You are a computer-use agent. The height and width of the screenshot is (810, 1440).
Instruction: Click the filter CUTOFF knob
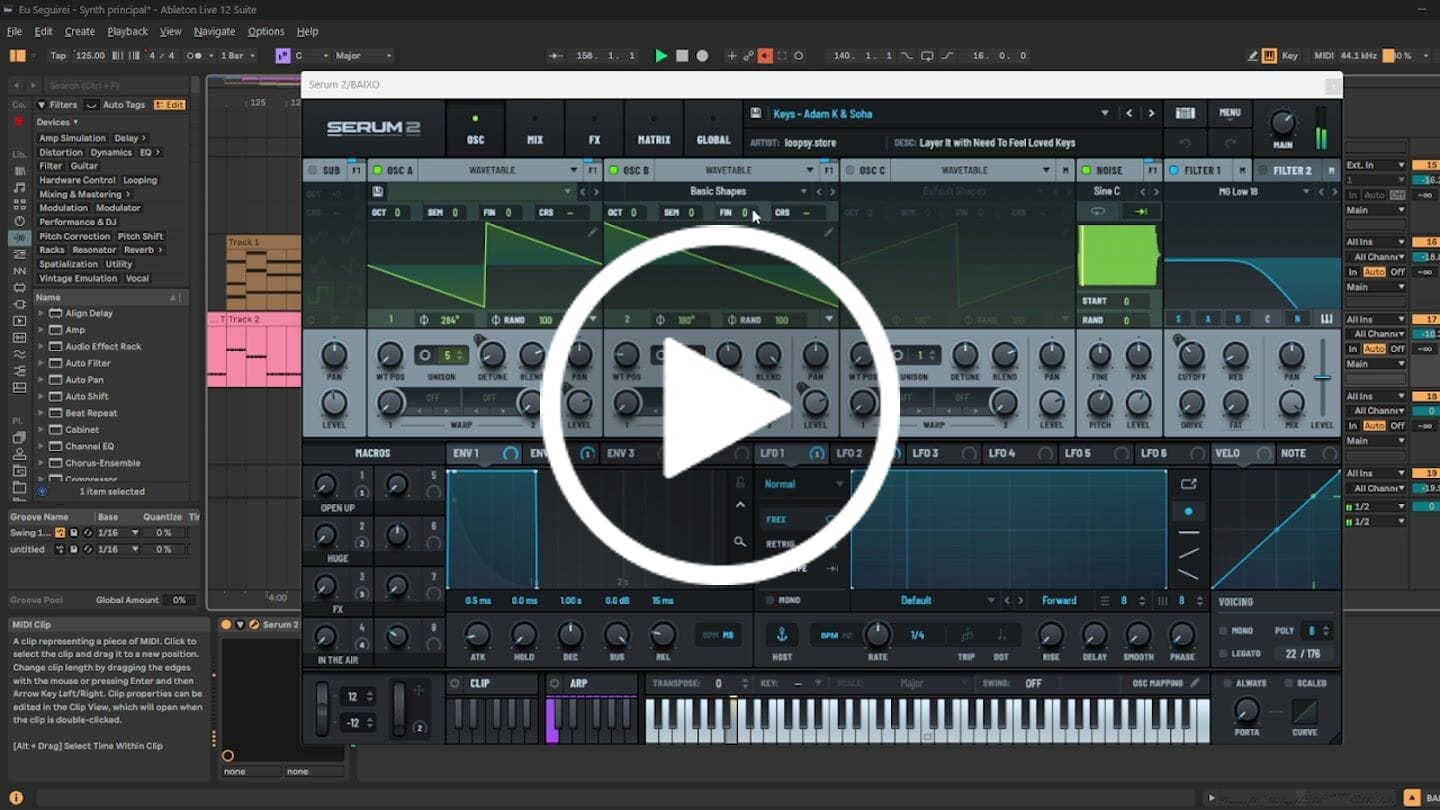click(1191, 355)
